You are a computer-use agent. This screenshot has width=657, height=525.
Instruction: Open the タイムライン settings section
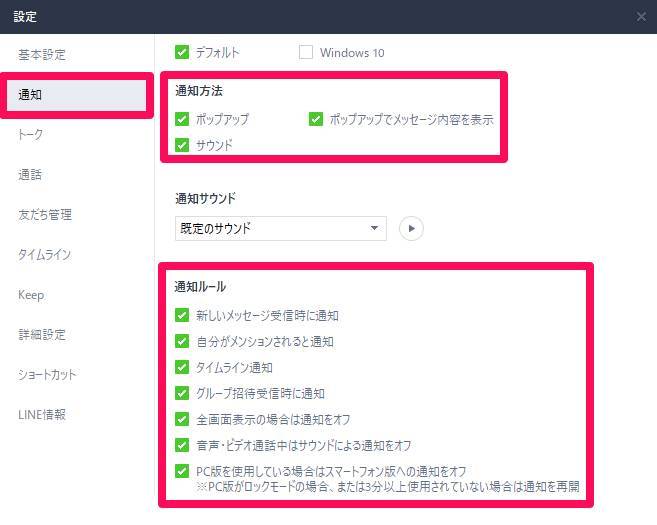pyautogui.click(x=44, y=254)
